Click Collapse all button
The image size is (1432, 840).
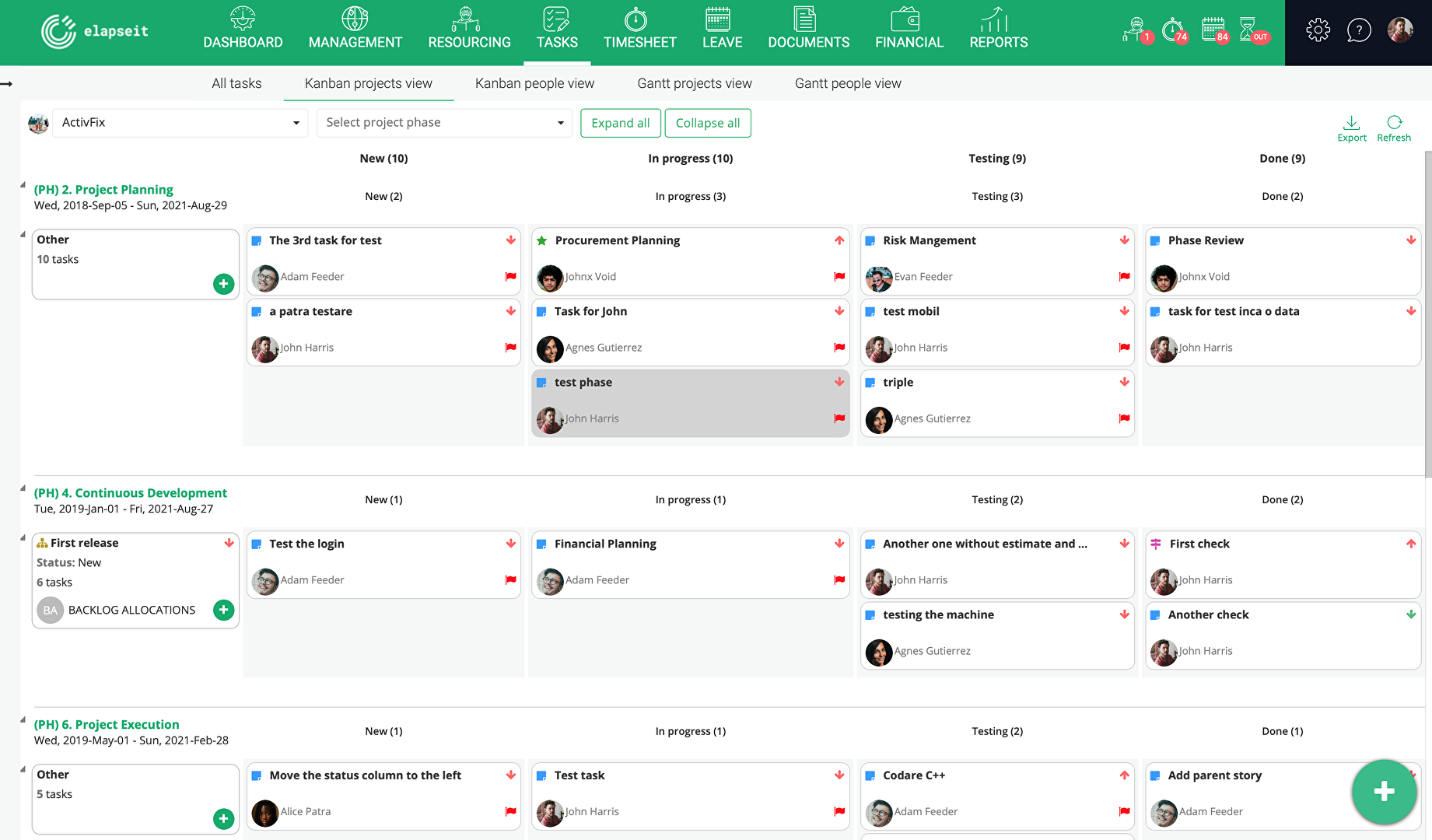coord(707,123)
